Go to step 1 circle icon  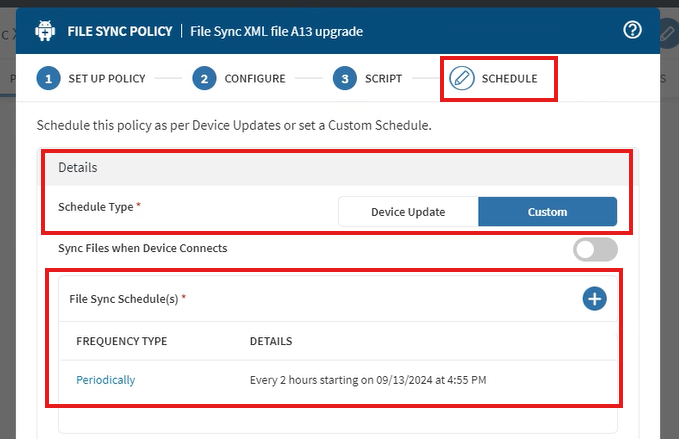48,78
